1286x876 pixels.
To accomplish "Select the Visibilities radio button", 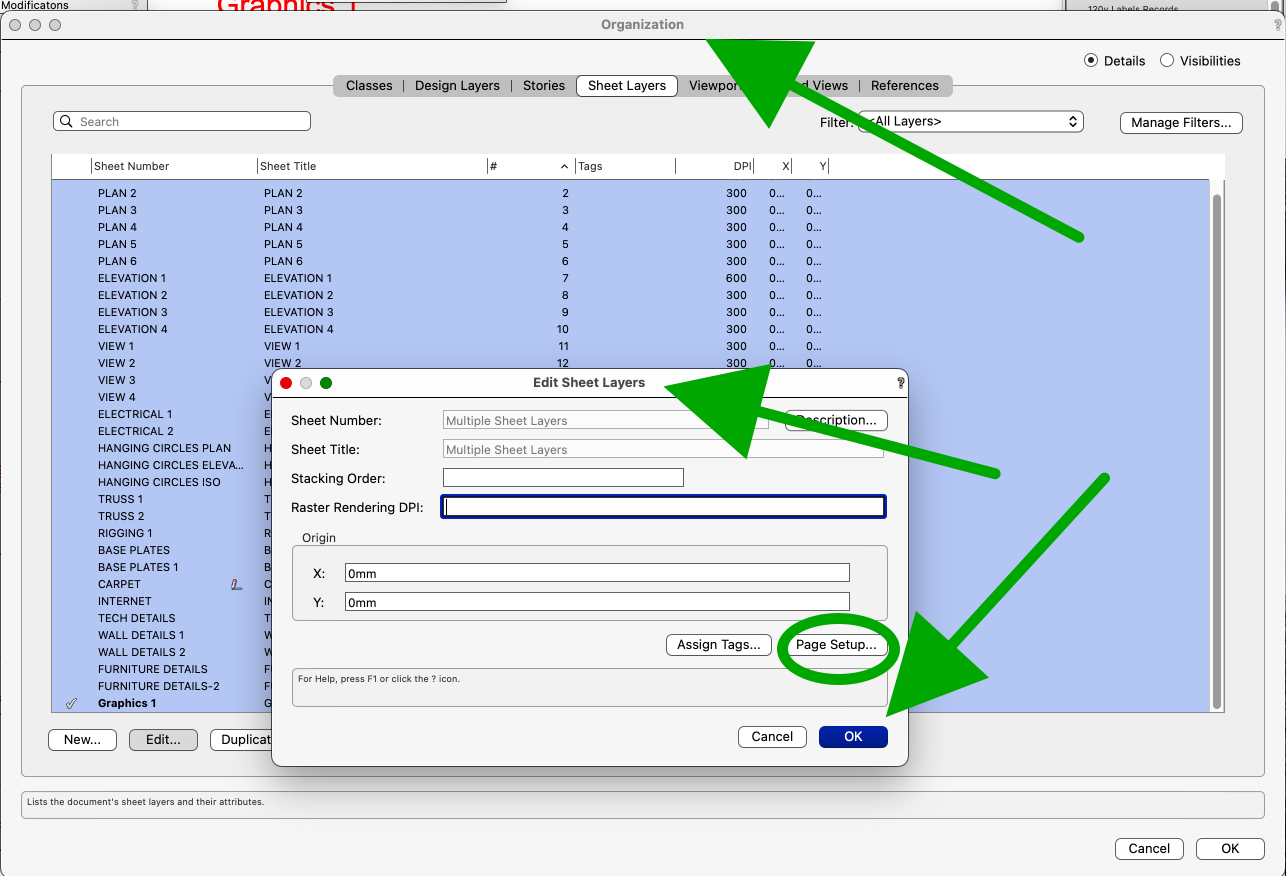I will pos(1167,60).
